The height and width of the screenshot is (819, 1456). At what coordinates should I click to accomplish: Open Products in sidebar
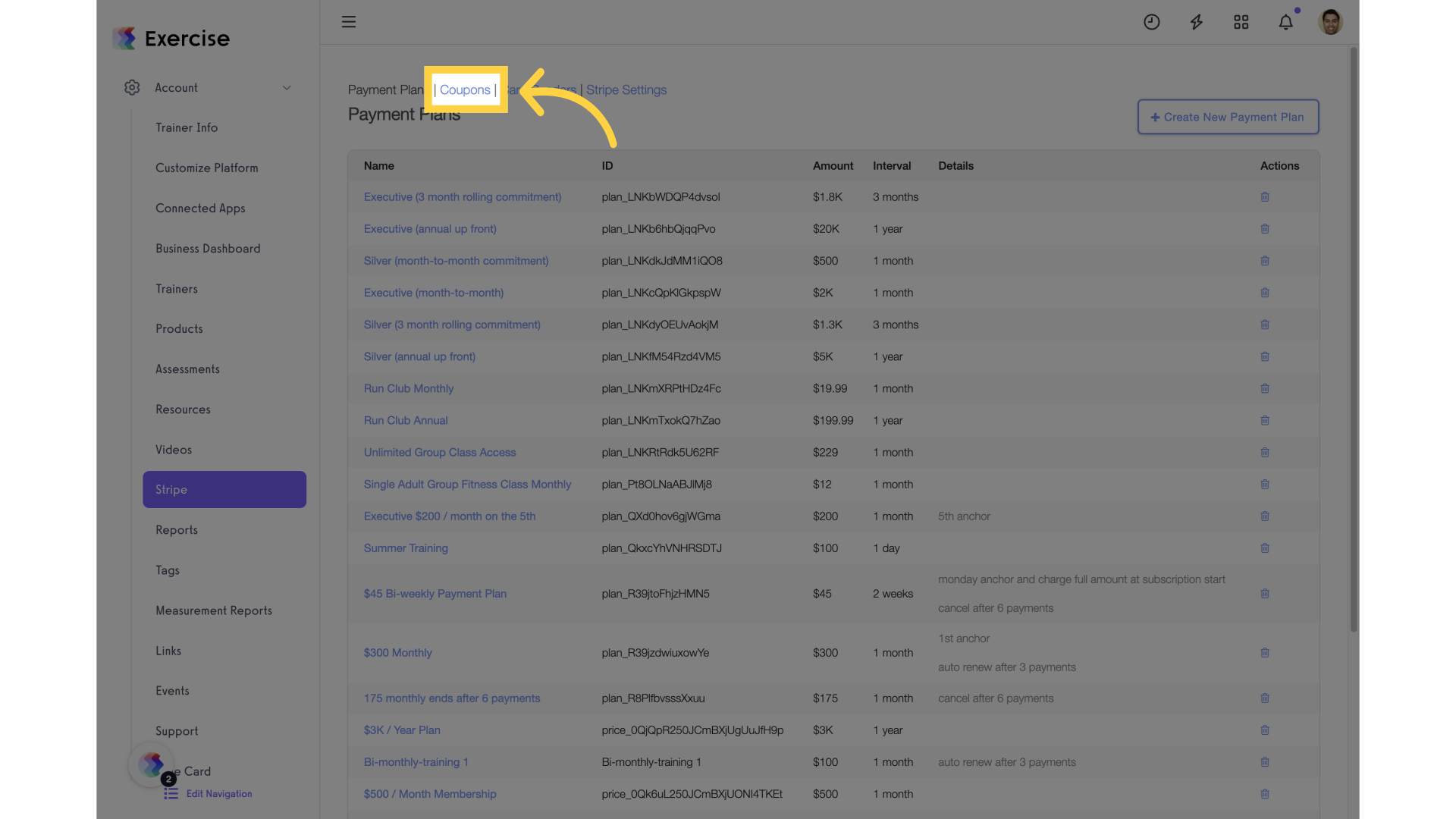click(x=179, y=328)
